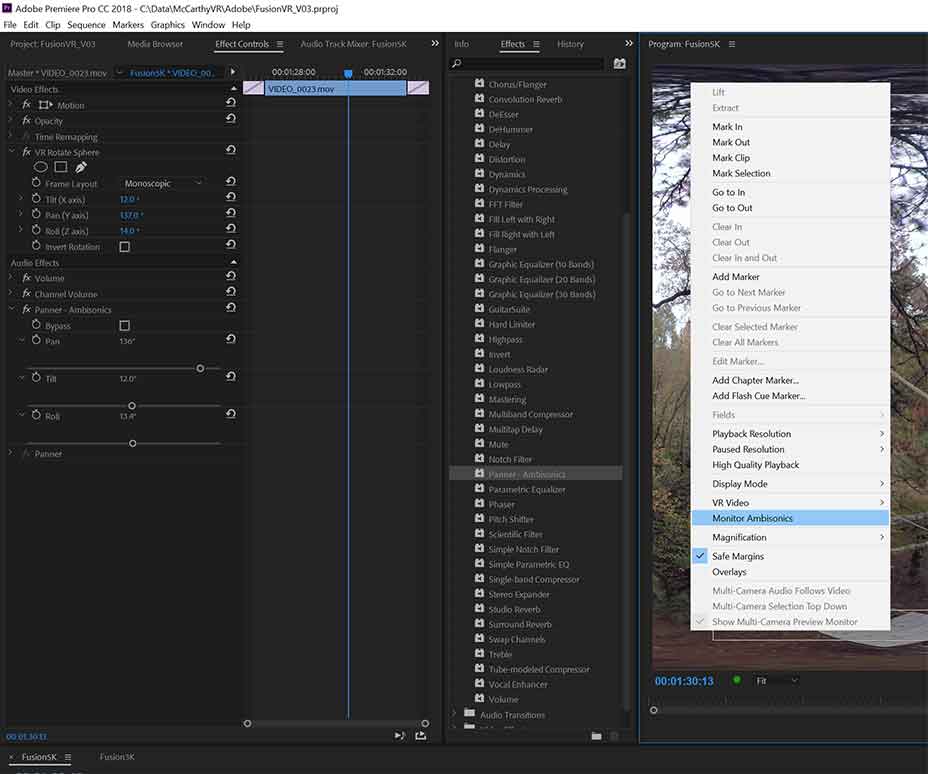Toggle the Channel Volume fx switch
928x774 pixels.
point(27,294)
